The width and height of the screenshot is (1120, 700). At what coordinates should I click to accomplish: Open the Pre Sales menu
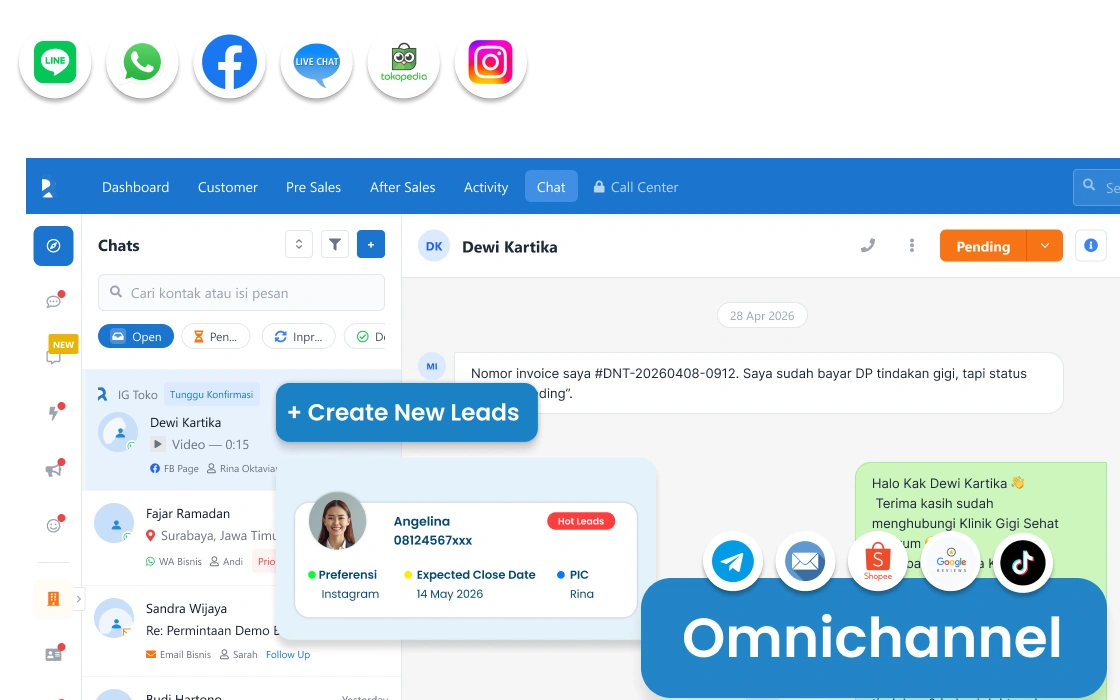pyautogui.click(x=314, y=187)
